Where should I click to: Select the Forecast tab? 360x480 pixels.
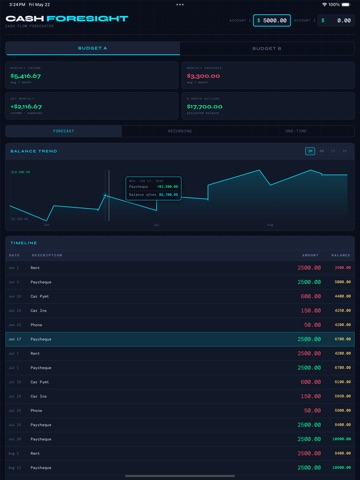64,131
